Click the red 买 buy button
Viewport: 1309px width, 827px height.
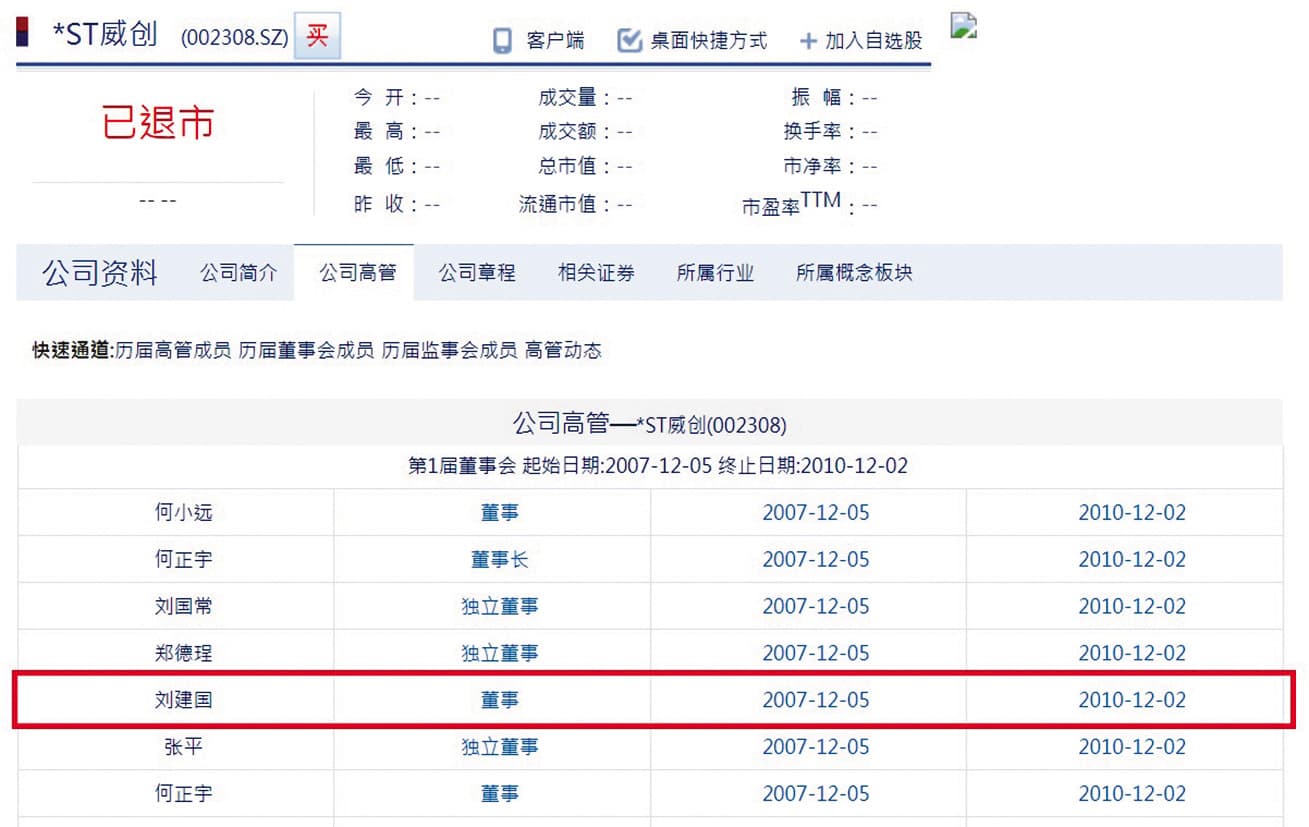point(317,38)
